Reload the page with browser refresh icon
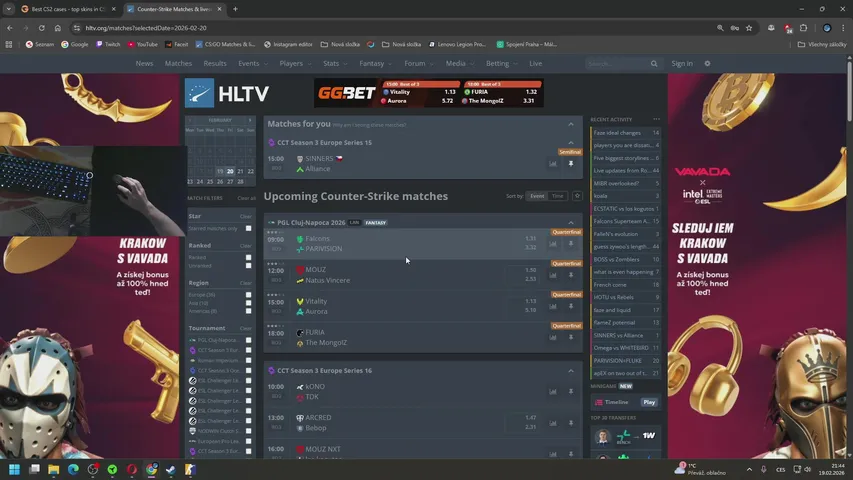 [41, 28]
